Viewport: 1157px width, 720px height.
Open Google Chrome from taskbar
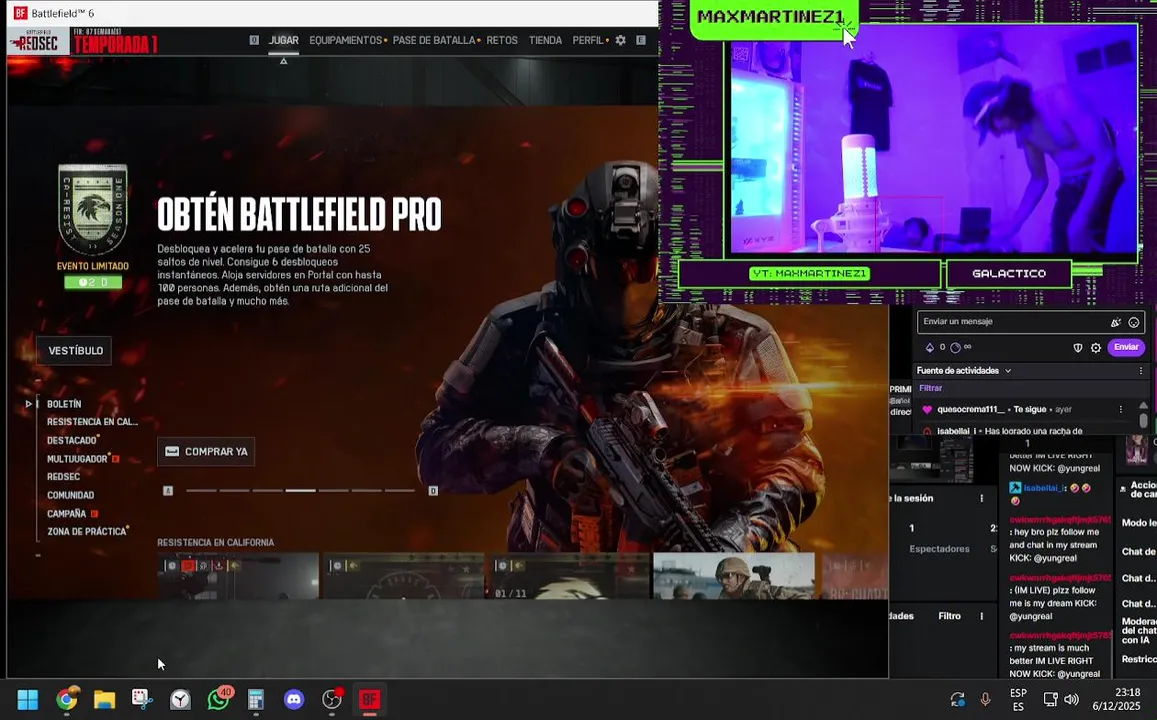66,699
